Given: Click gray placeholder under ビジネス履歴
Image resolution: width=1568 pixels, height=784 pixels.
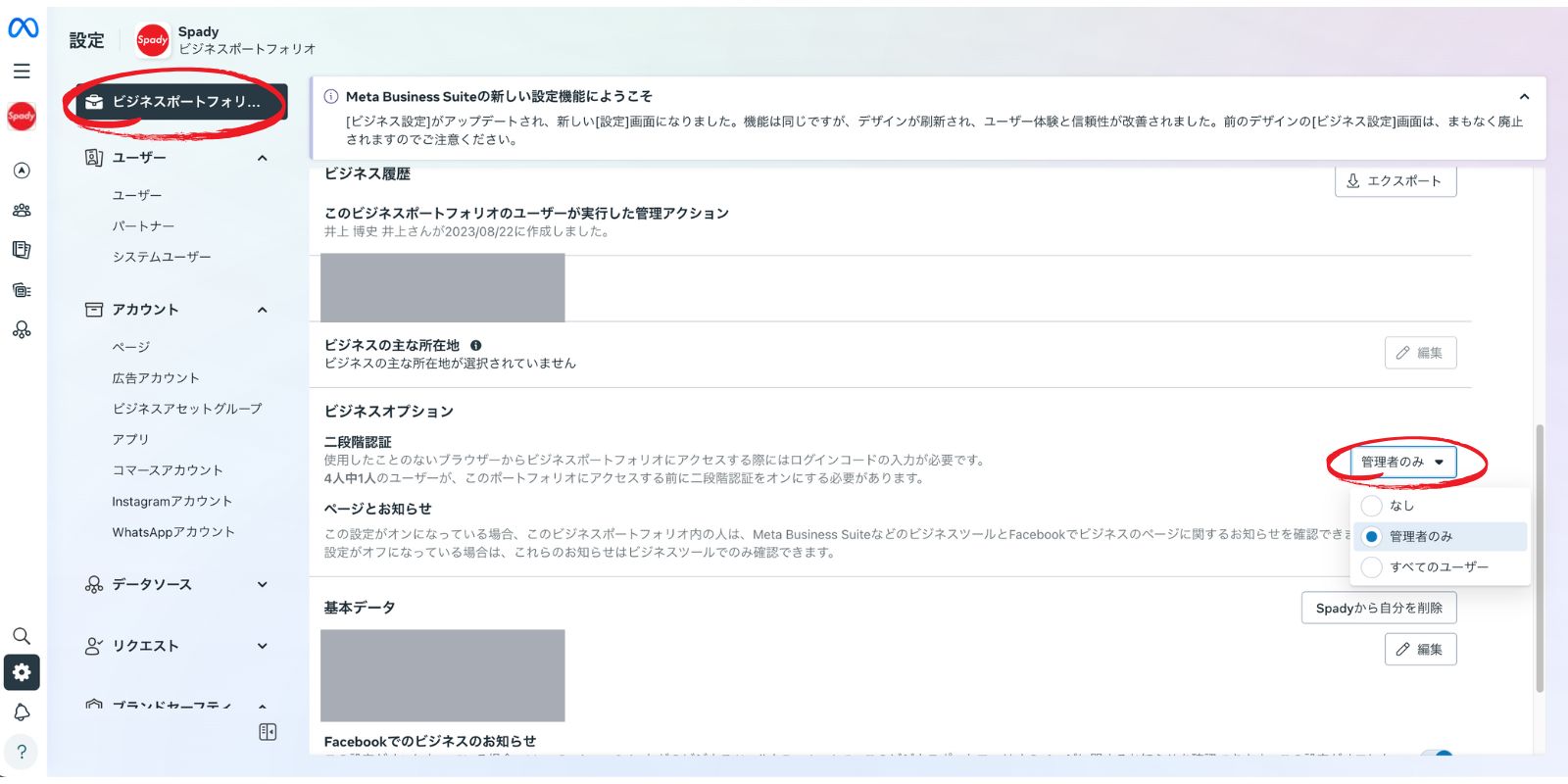Looking at the screenshot, I should pos(443,288).
